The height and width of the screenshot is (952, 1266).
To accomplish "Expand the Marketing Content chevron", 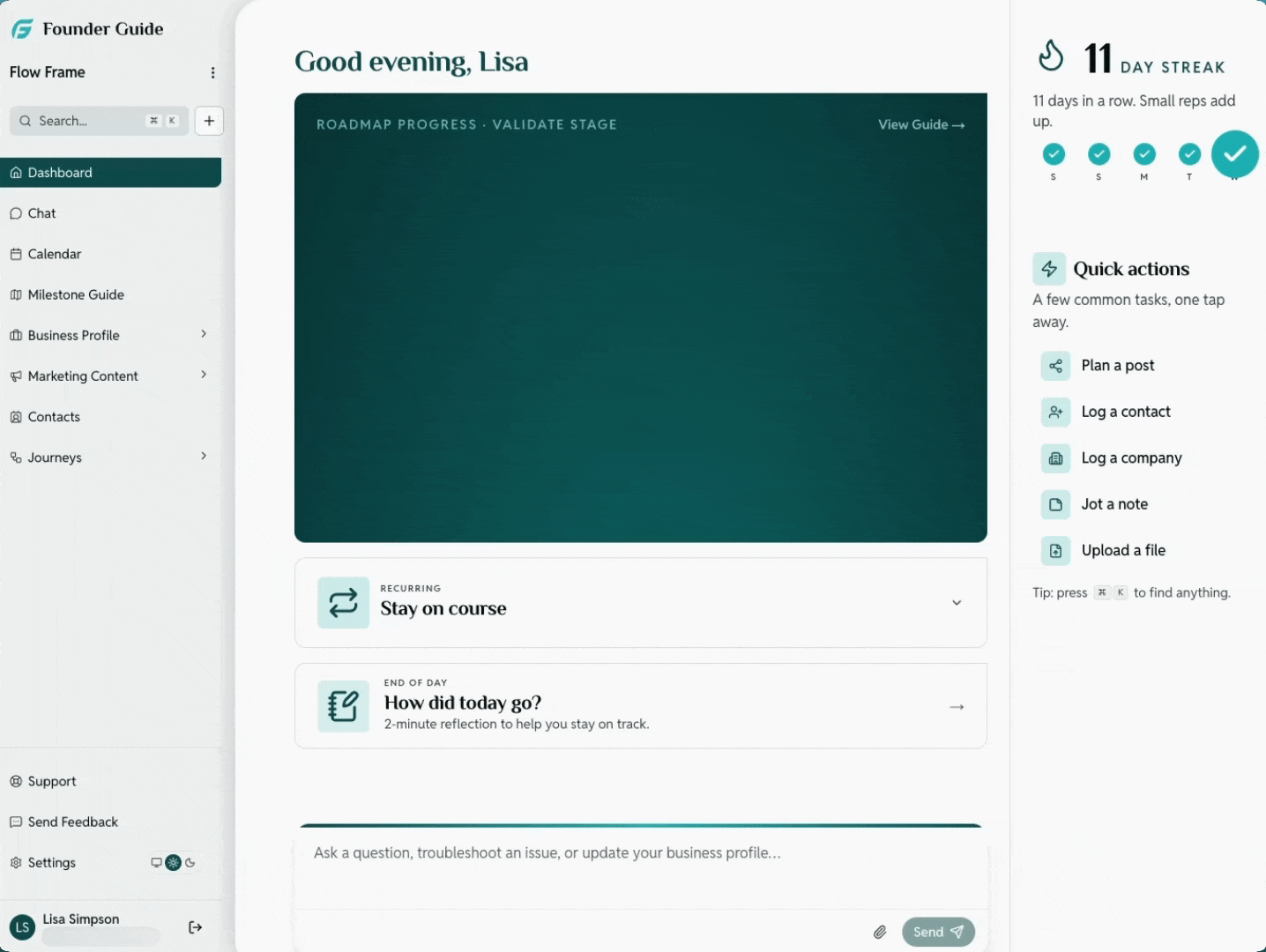I will 204,375.
